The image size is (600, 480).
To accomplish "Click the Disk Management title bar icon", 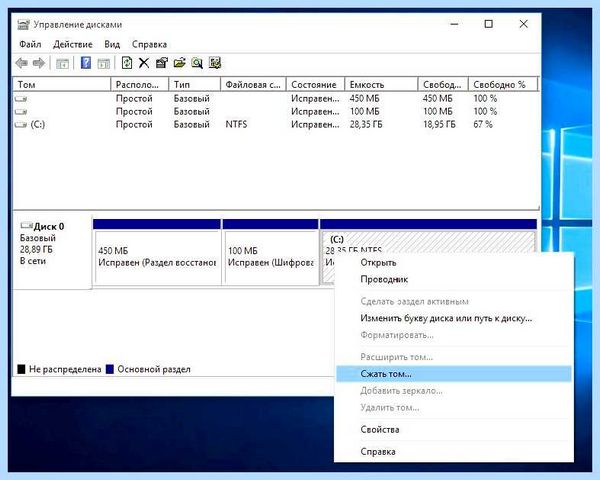I will [x=23, y=25].
